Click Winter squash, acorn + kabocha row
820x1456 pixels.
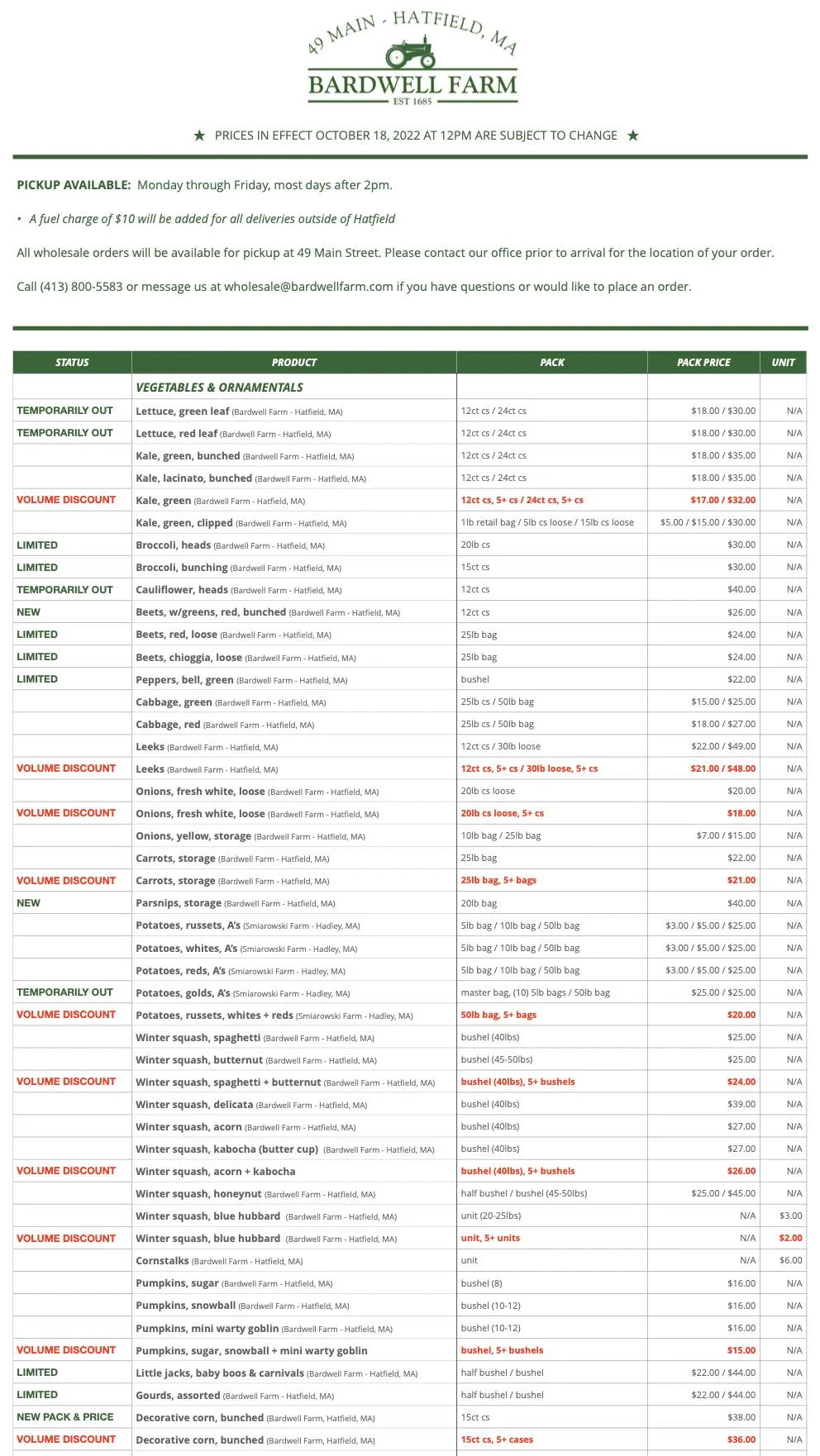(409, 1171)
